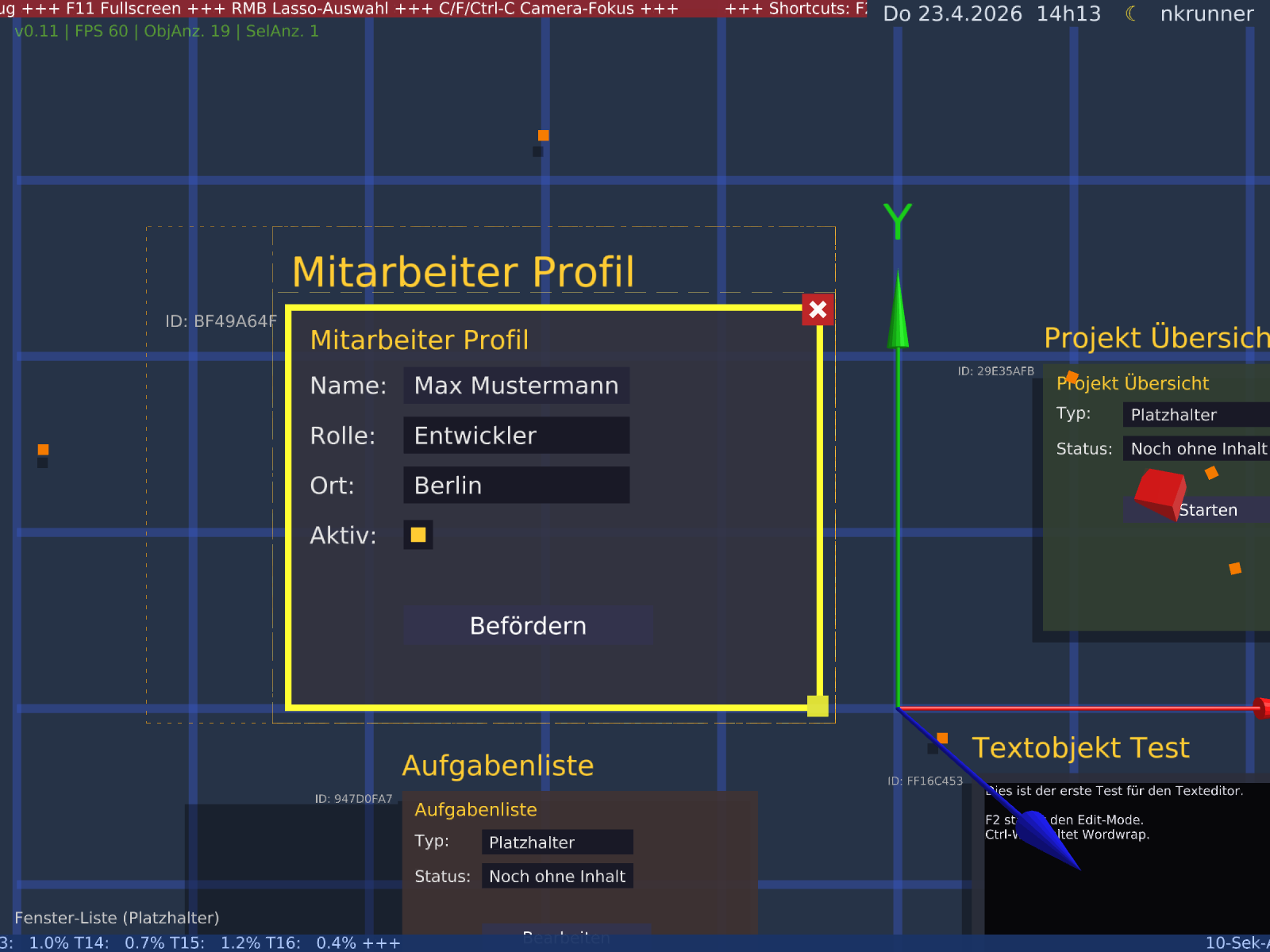Viewport: 1270px width, 952px height.
Task: Click the moon icon in the top bar
Action: [x=1130, y=13]
